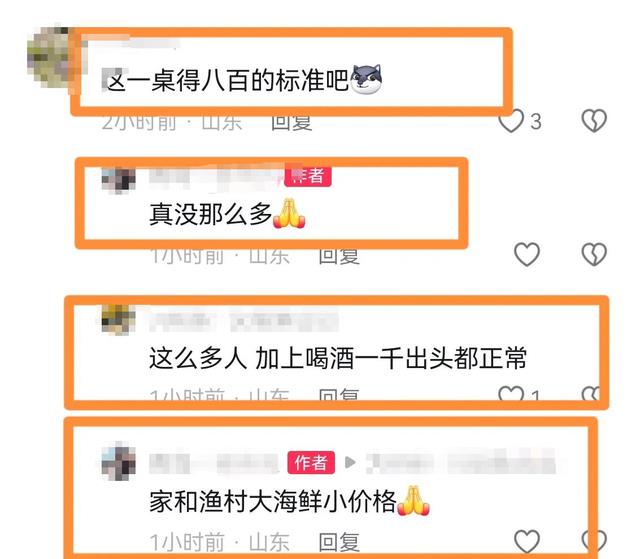Open the author's avatar beside 真没那么多

(118, 180)
